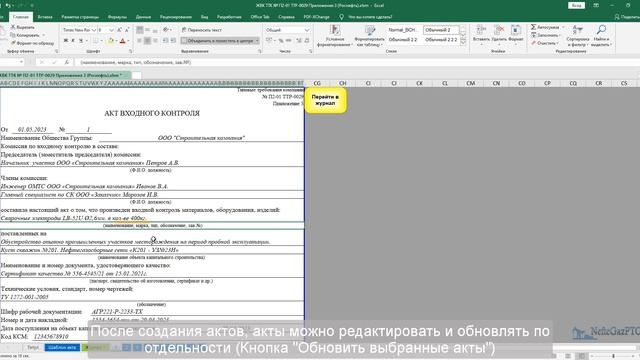This screenshot has height=360, width=640.
Task: Click the Вход sign-in button
Action: [576, 5]
